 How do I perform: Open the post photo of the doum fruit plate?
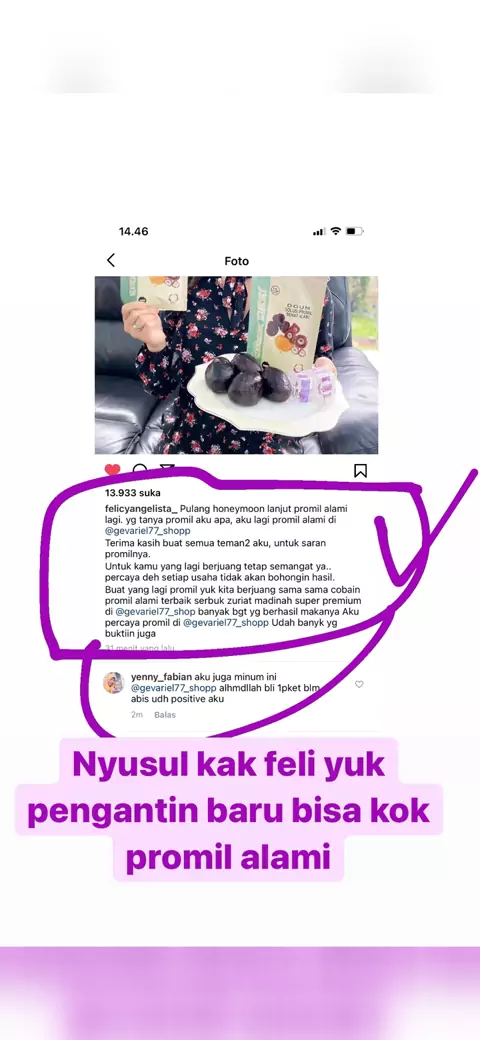[236, 365]
